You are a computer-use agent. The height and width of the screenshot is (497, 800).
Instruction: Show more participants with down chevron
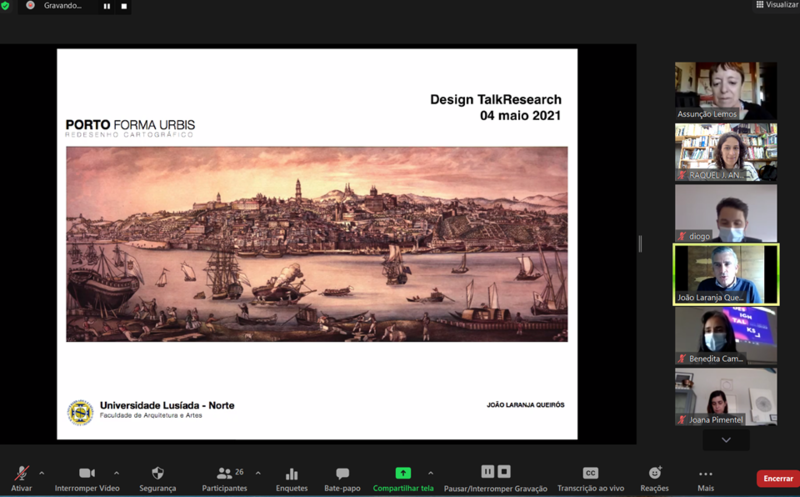point(726,440)
